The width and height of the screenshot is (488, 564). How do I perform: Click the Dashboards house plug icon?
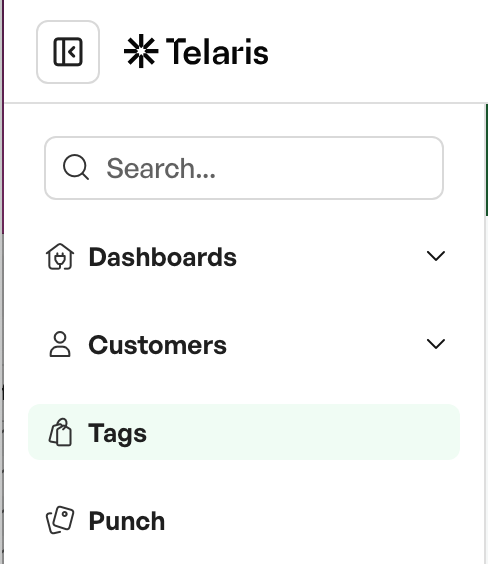tap(60, 256)
